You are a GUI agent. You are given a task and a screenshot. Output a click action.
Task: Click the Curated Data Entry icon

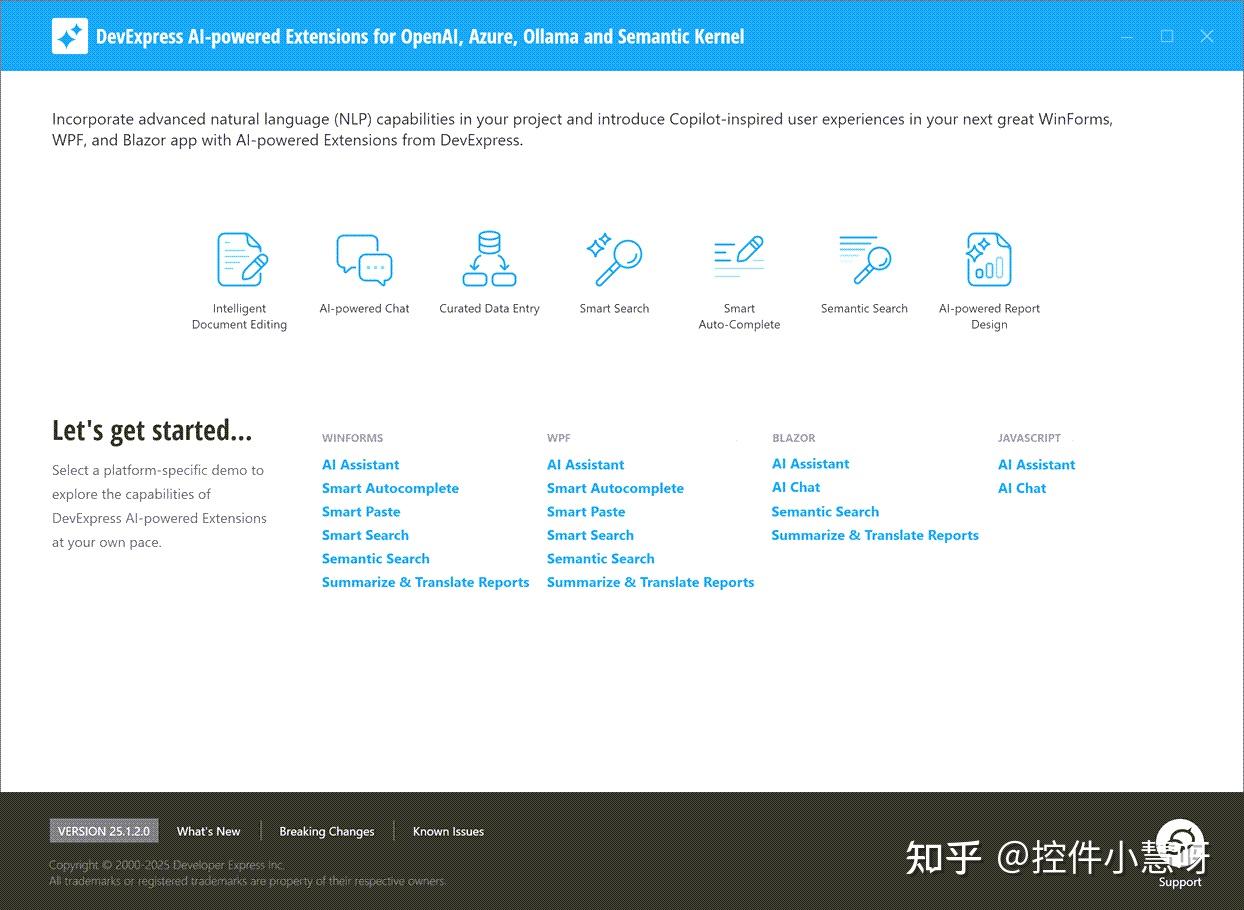click(x=489, y=258)
